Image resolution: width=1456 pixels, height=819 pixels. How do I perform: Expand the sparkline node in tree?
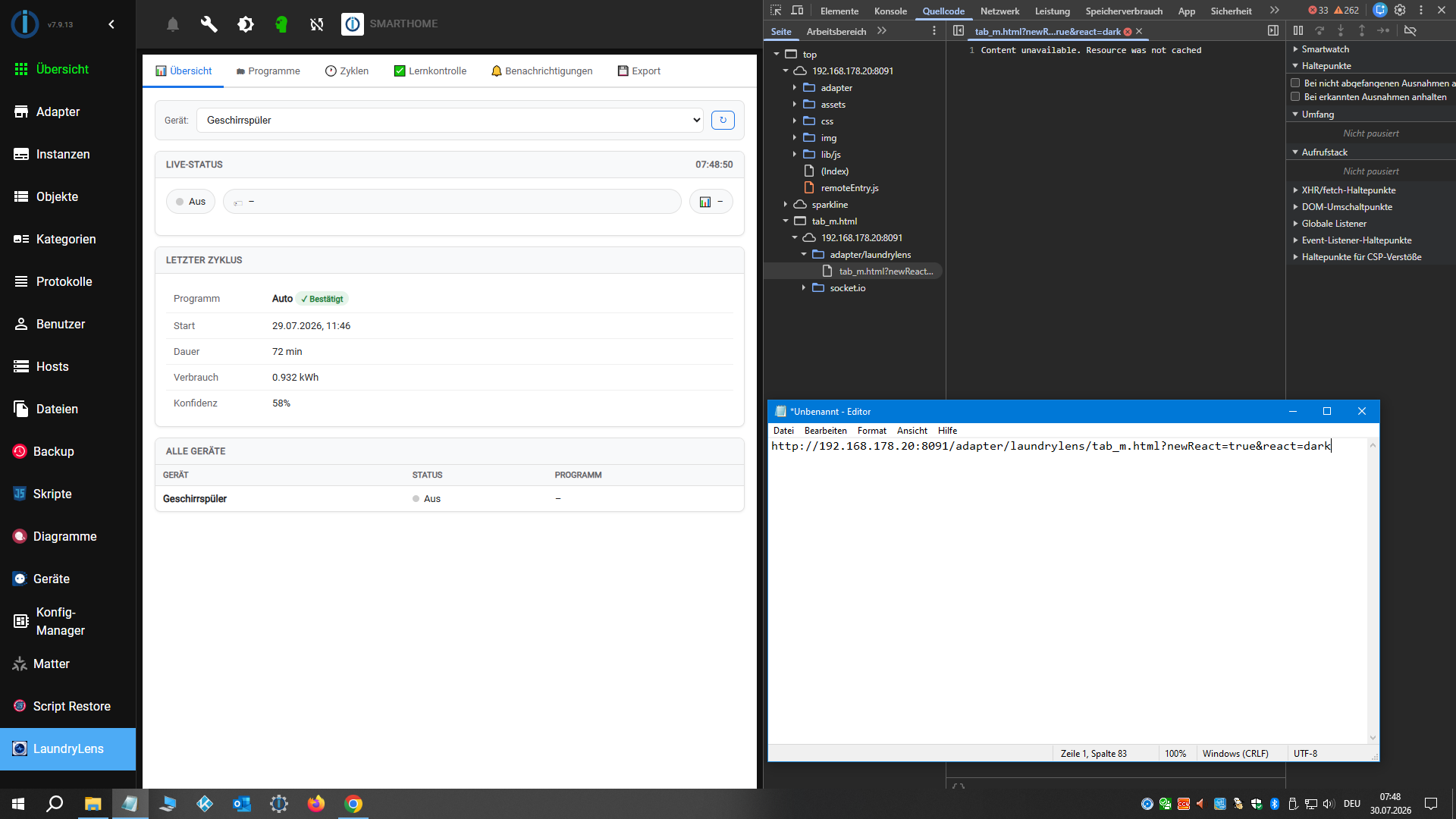coord(786,205)
